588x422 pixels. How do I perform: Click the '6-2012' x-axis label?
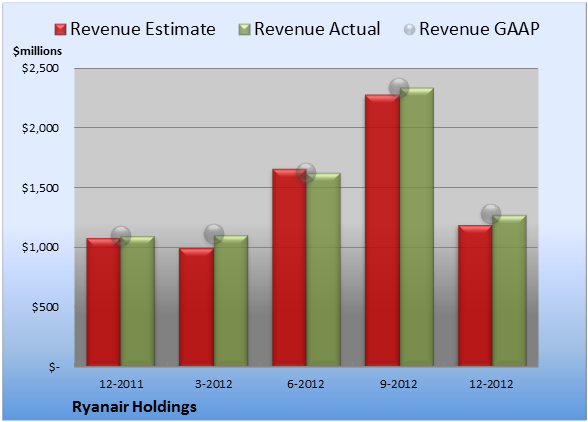tap(306, 384)
